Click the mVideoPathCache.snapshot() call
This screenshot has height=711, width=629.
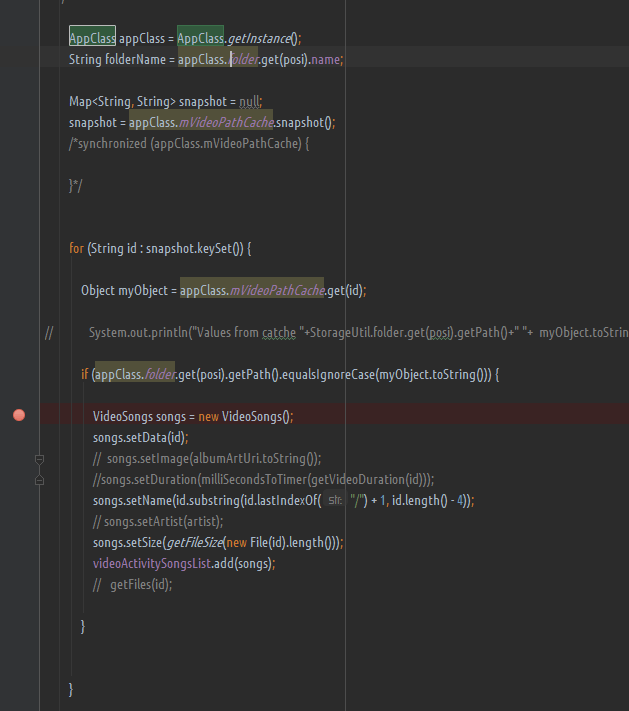click(232, 122)
